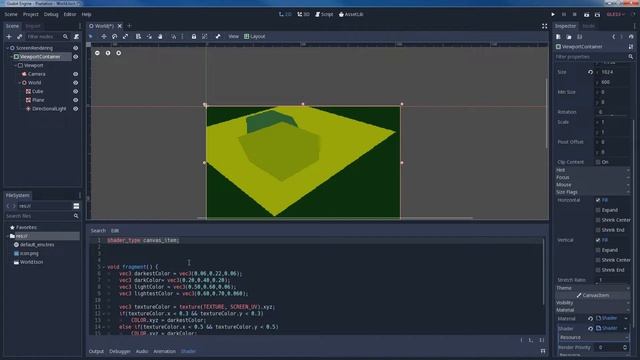Enable the Clip Content checkbox

point(598,162)
